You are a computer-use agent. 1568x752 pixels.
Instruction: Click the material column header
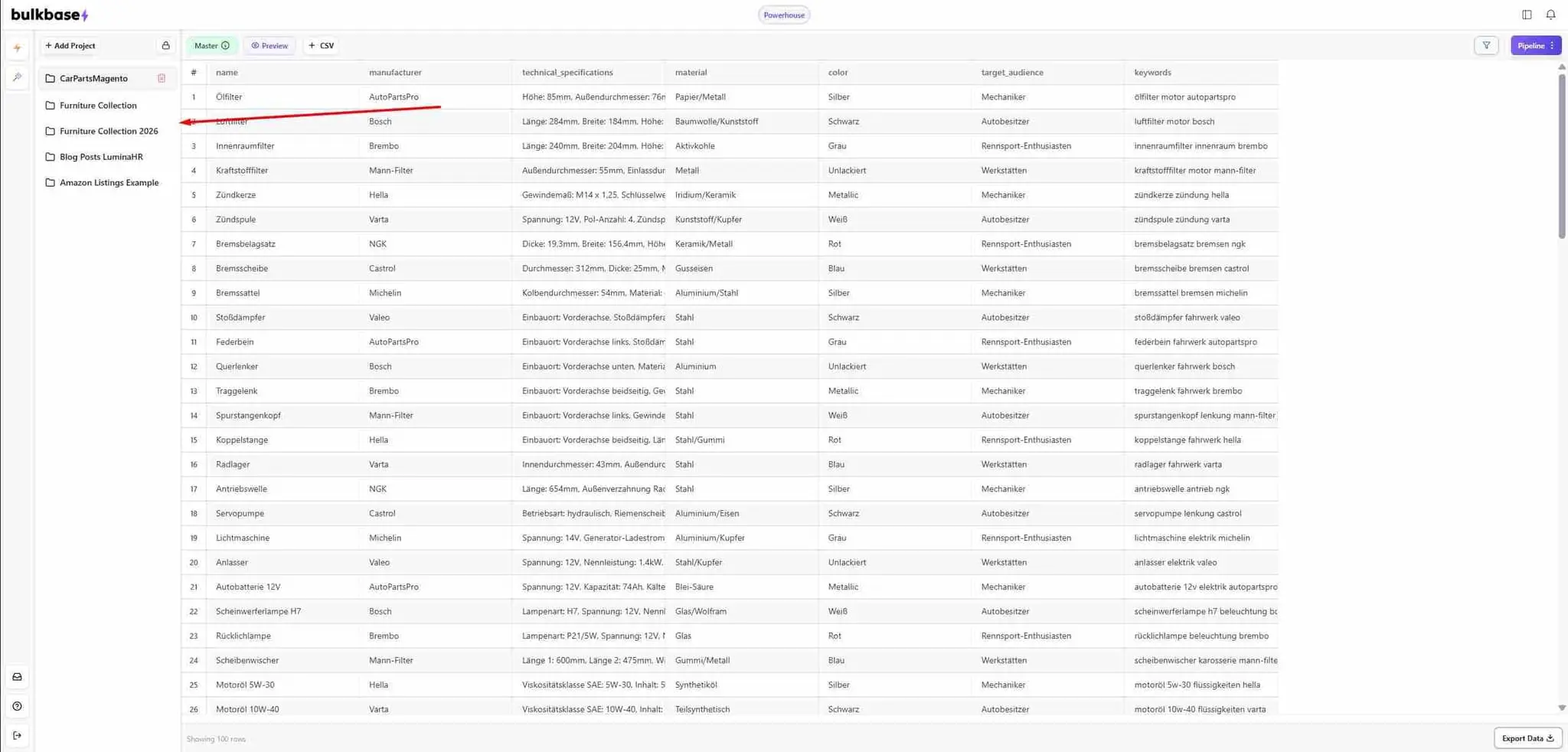742,72
